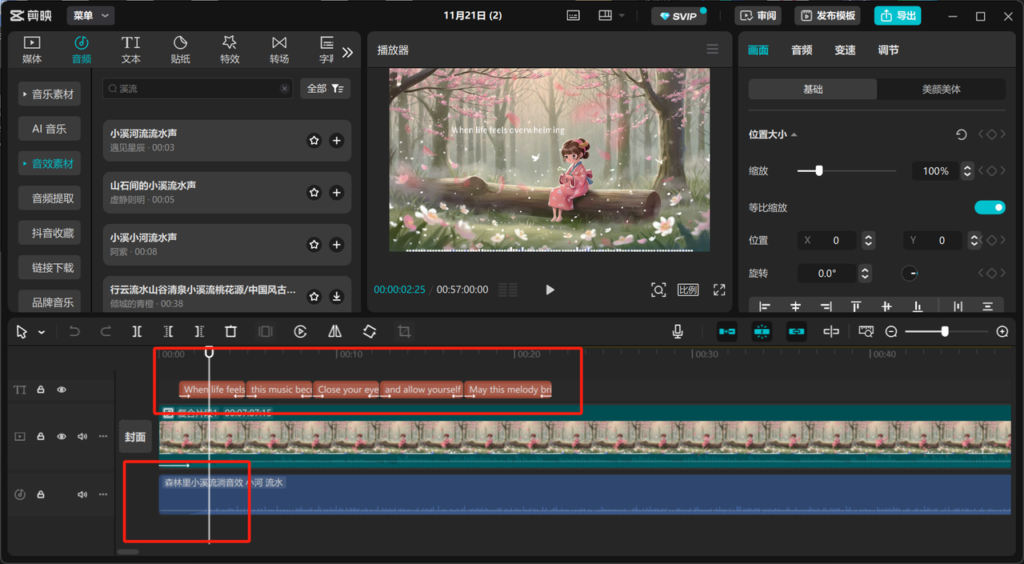Image resolution: width=1024 pixels, height=564 pixels.
Task: Add 山石间的小溪流水声 to the timeline
Action: coord(336,193)
